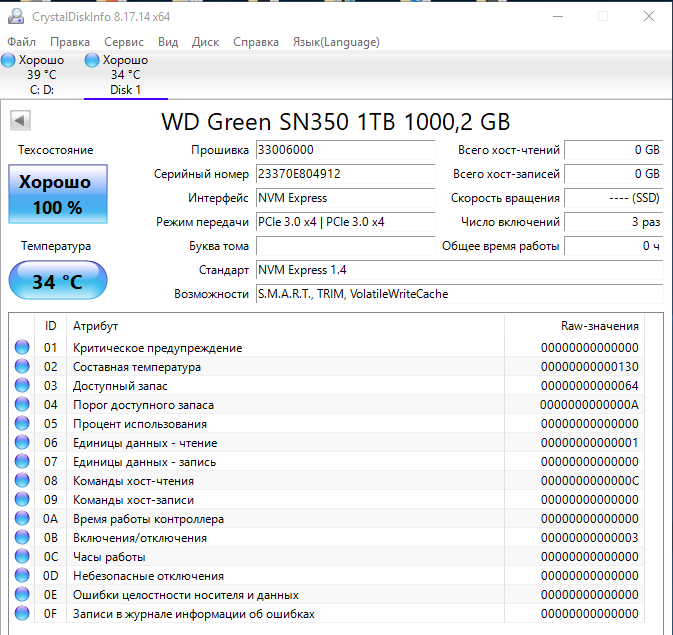
Task: Open the Диск menu
Action: (205, 42)
